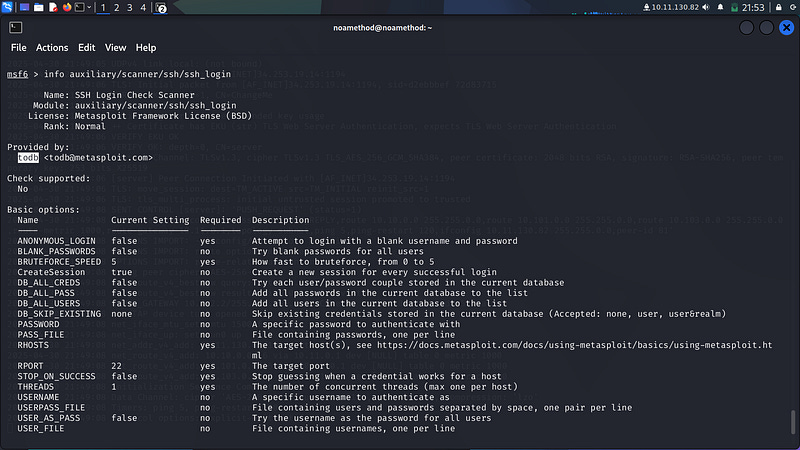Click the RHOSTS option name
Image resolution: width=800 pixels, height=450 pixels.
coord(33,345)
